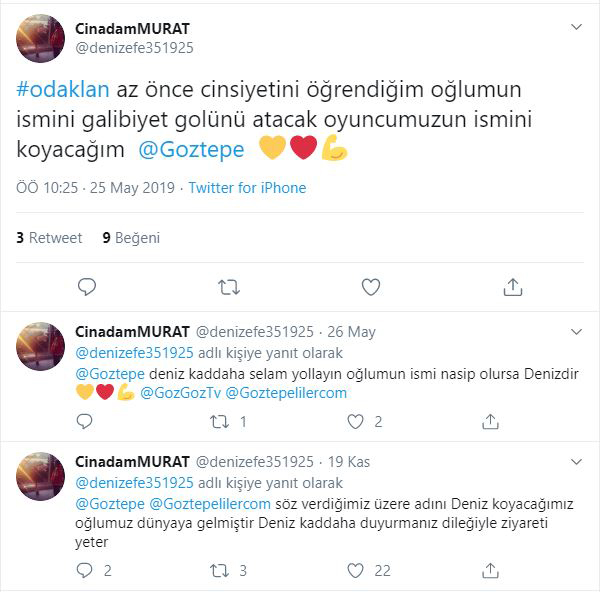Open CinadamMURAT's profile picture on main tweet
Image resolution: width=603 pixels, height=592 pixels.
(x=40, y=38)
